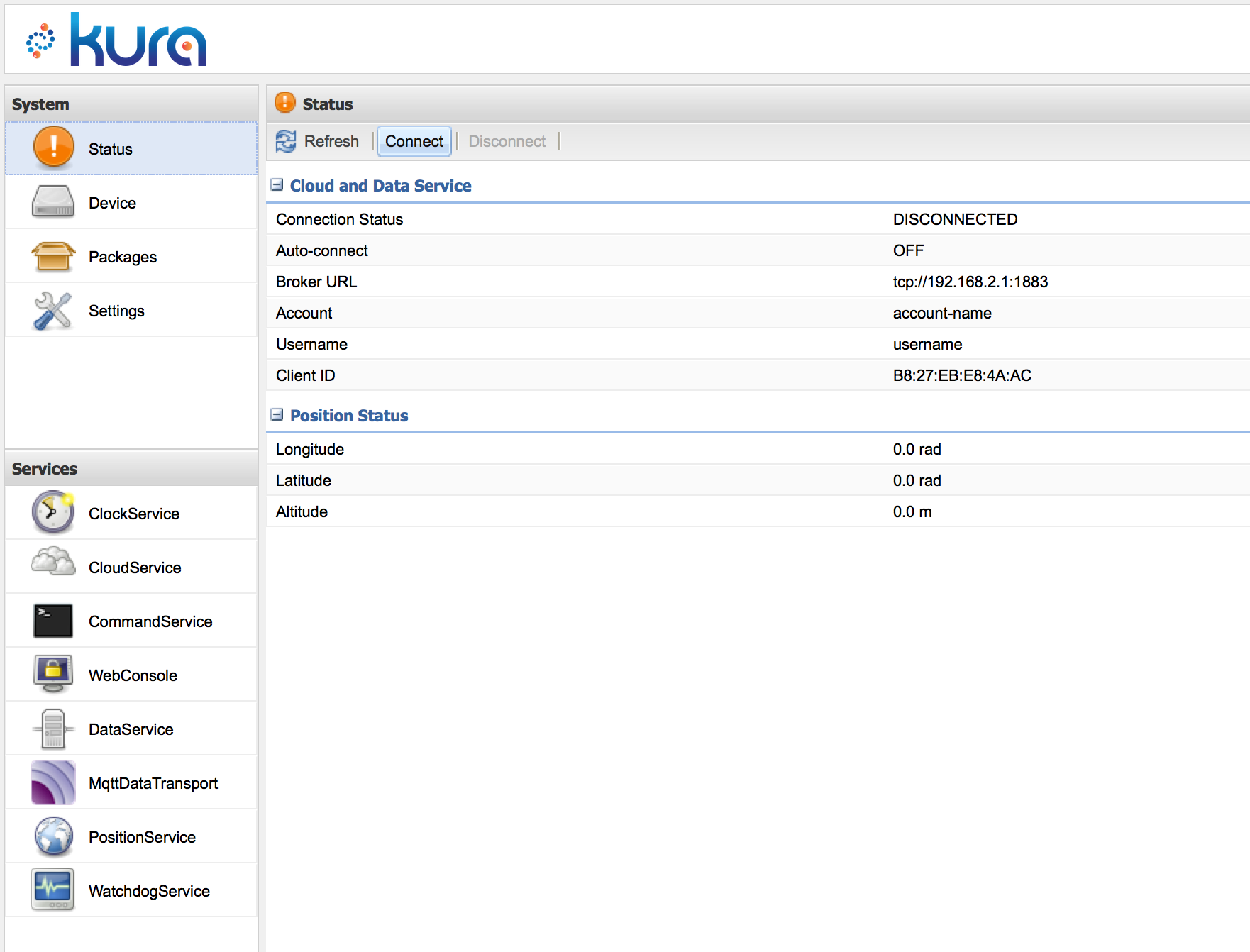Click the Packages box icon
This screenshot has width=1250, height=952.
tap(53, 256)
